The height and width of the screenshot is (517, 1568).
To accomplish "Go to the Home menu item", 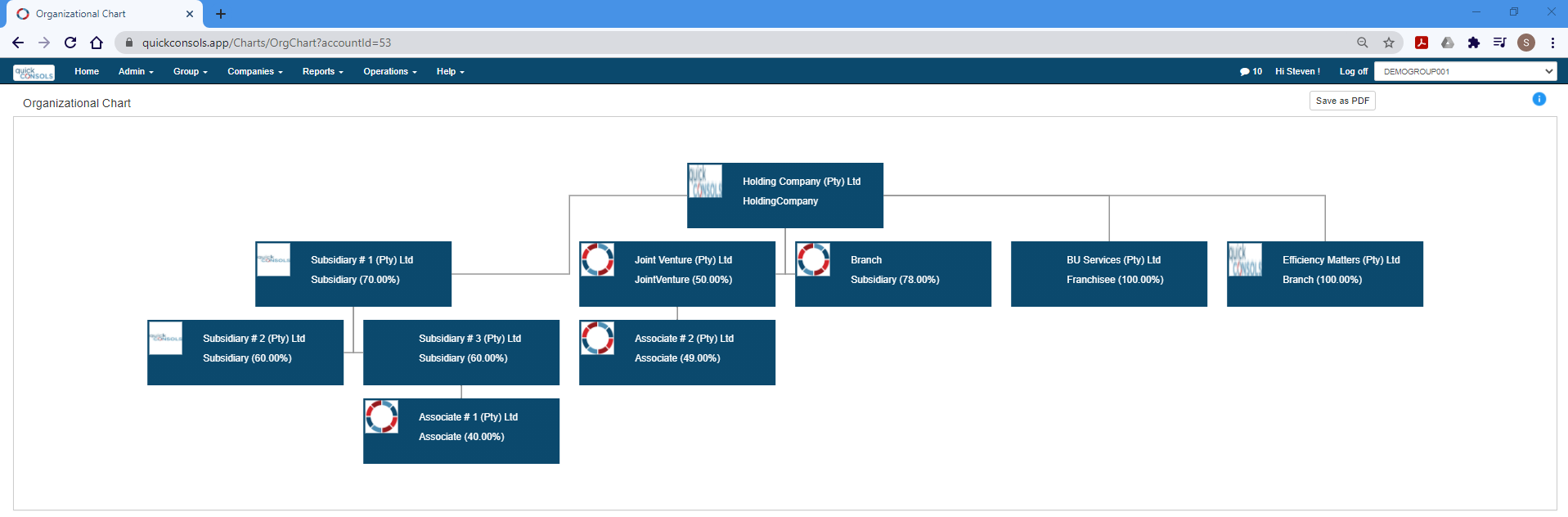I will pyautogui.click(x=87, y=72).
